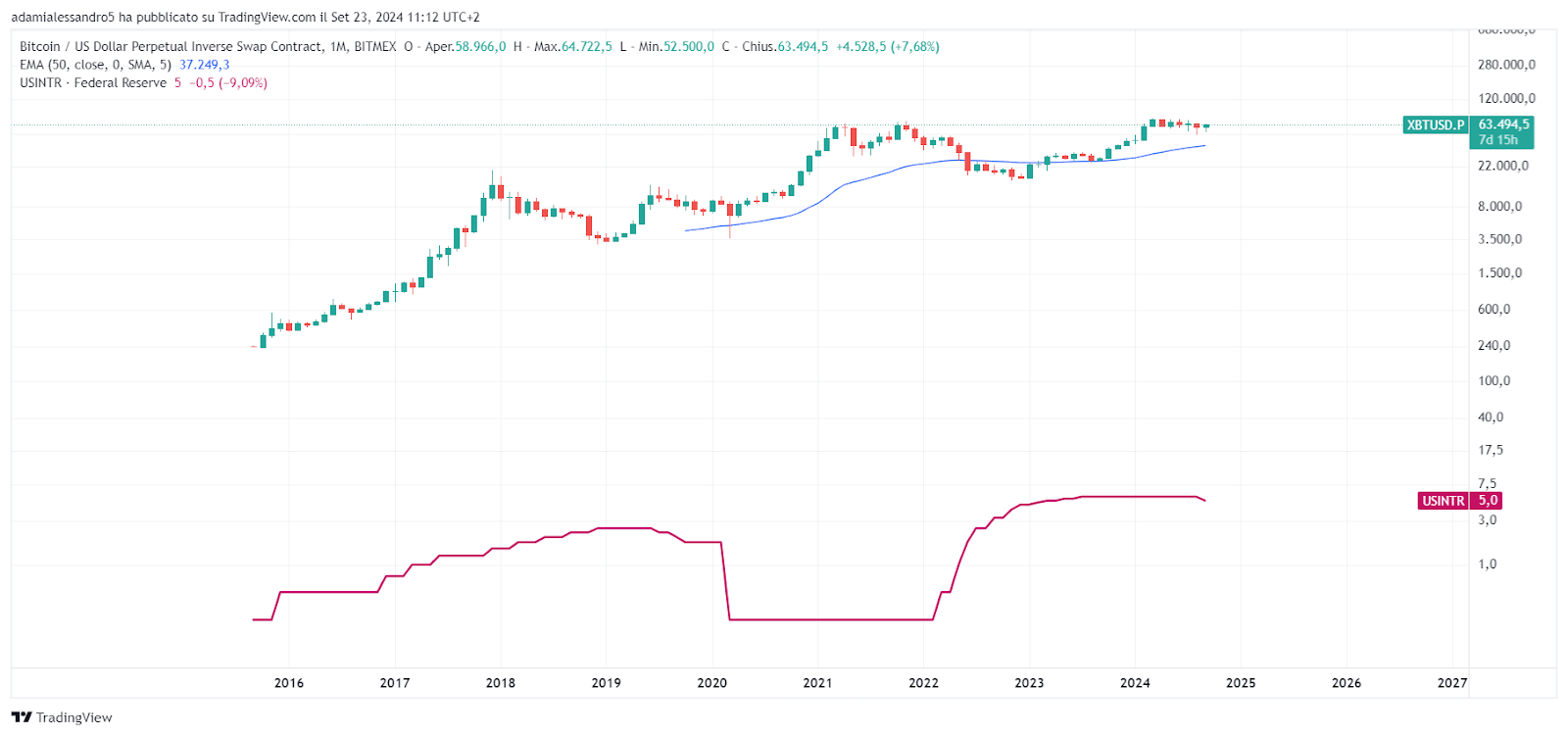Click the publication header mentioning TradingView.com

pyautogui.click(x=246, y=18)
